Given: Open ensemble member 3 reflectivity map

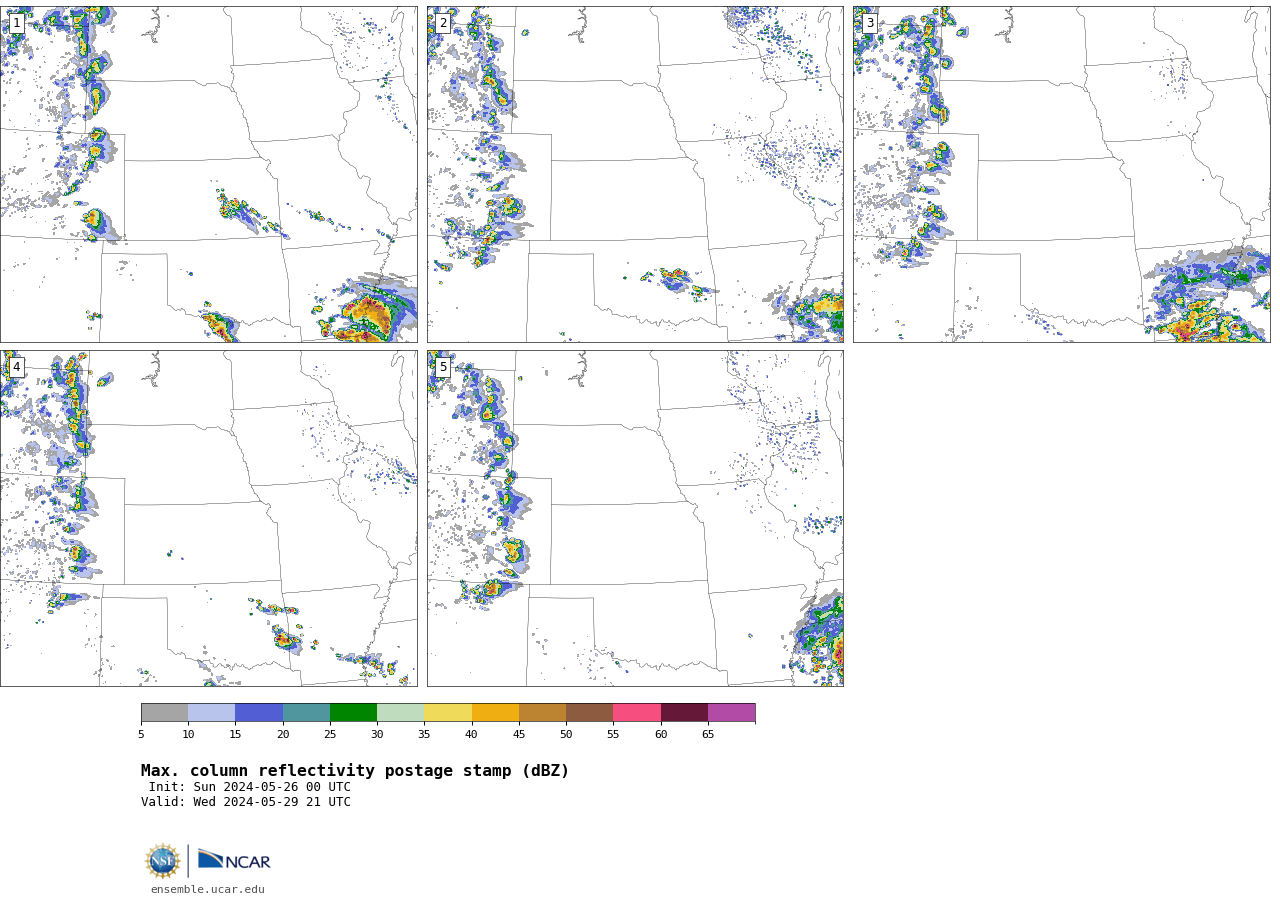Looking at the screenshot, I should [1061, 174].
